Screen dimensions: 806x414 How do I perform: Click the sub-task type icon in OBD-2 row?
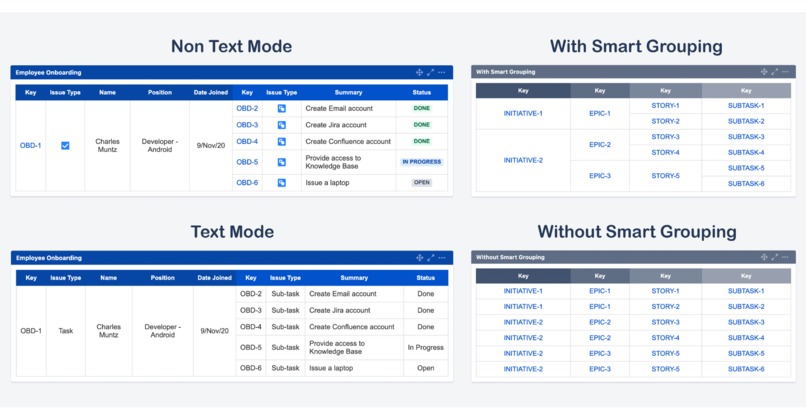[282, 109]
